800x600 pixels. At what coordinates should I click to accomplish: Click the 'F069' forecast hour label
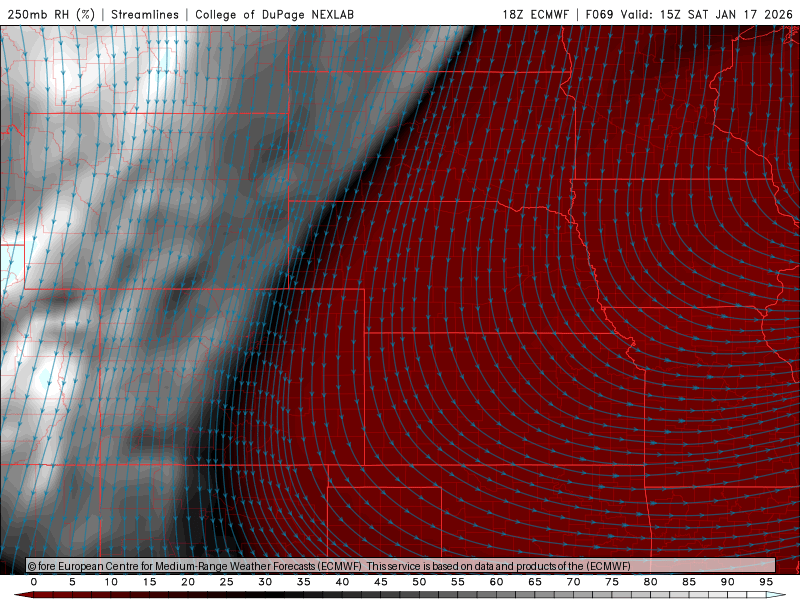(x=599, y=14)
